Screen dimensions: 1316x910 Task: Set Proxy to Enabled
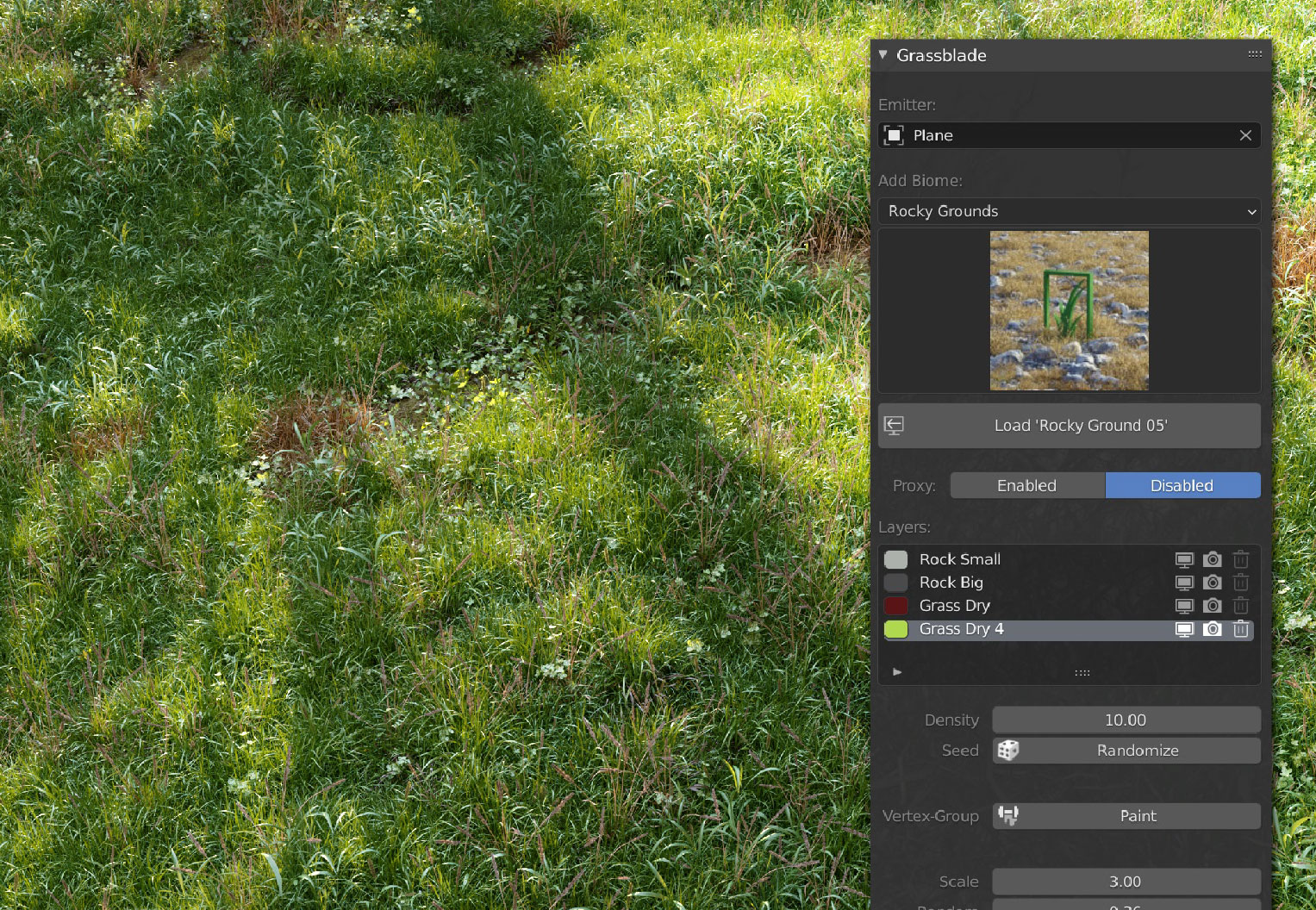pos(1027,485)
